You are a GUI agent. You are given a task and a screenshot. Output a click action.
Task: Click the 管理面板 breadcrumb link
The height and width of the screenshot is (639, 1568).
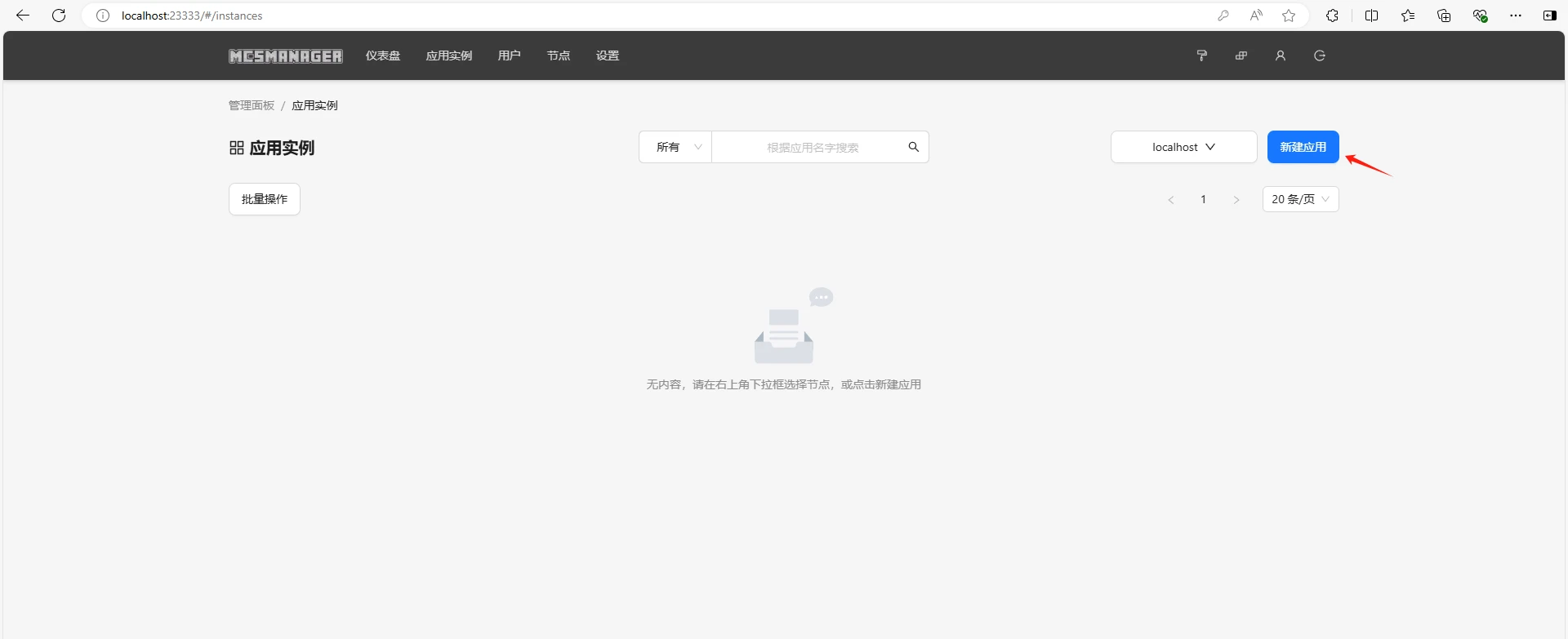pyautogui.click(x=252, y=105)
